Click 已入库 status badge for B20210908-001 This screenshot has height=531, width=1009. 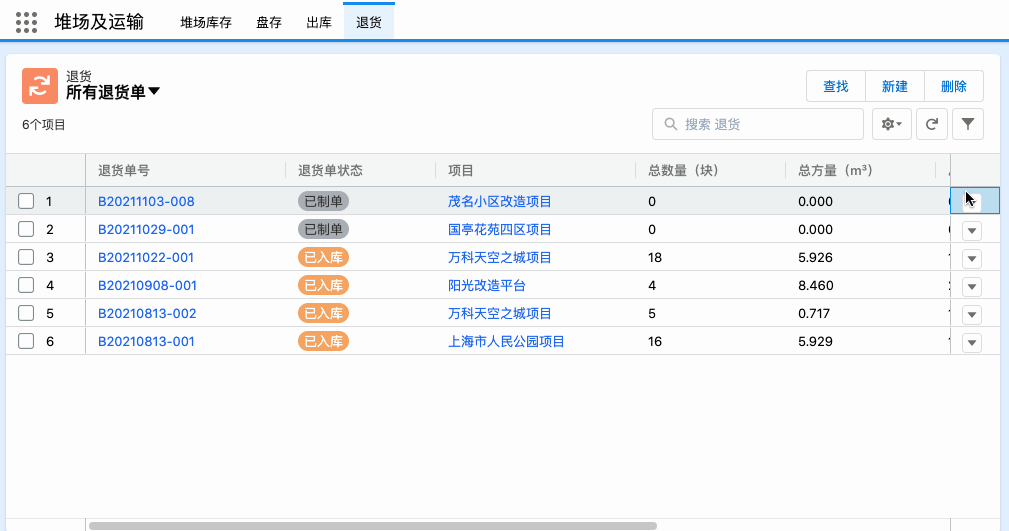click(323, 285)
